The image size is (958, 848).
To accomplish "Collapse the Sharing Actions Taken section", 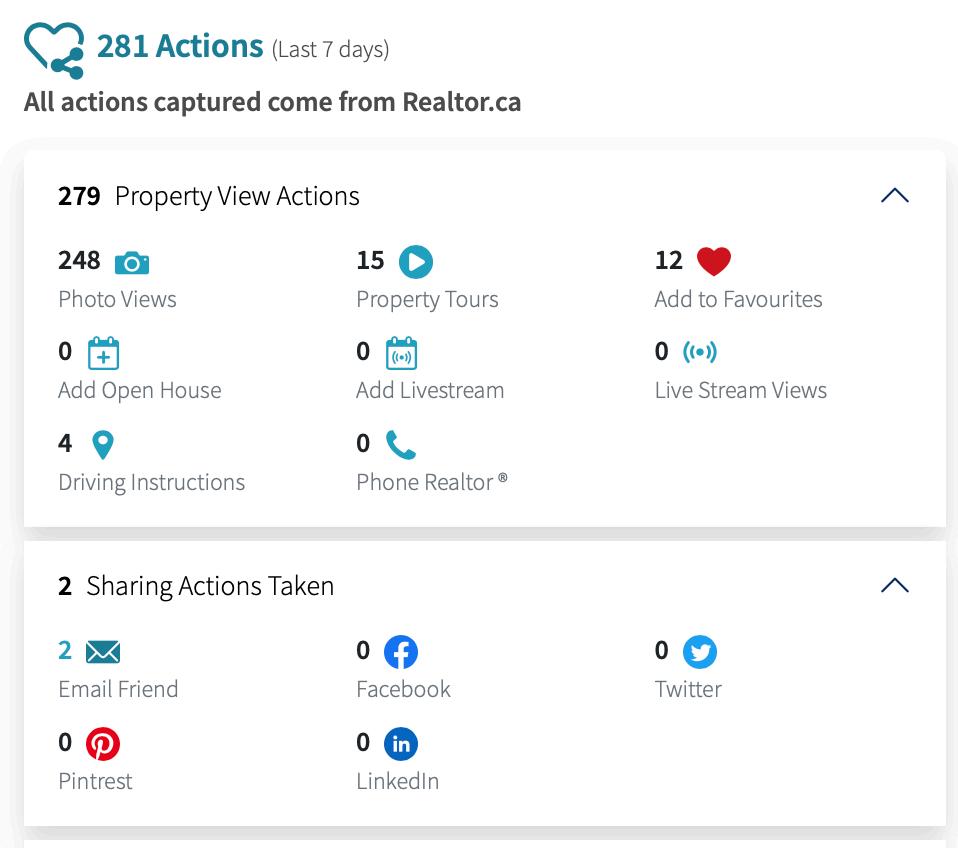I will (894, 586).
